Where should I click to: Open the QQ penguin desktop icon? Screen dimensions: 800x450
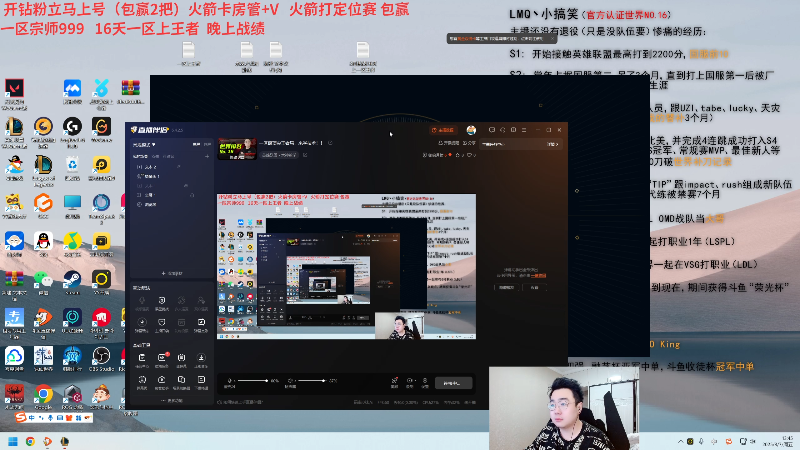(43, 241)
